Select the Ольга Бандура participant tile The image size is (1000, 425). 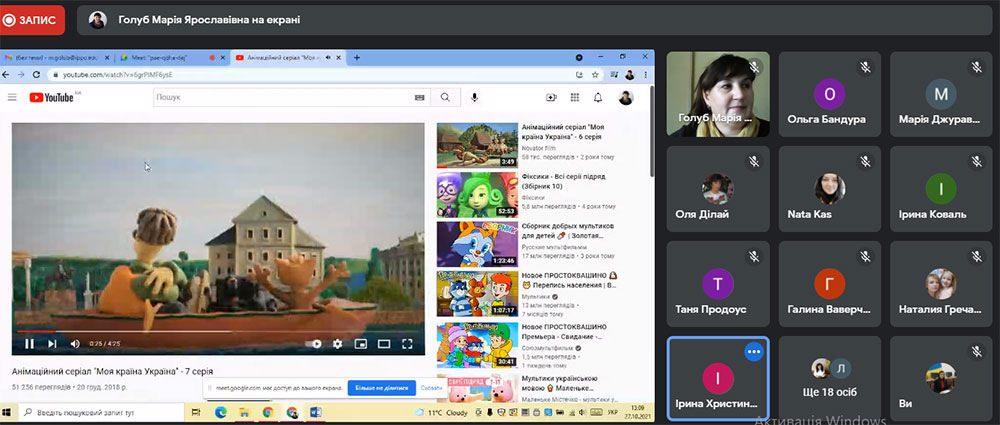coord(830,94)
